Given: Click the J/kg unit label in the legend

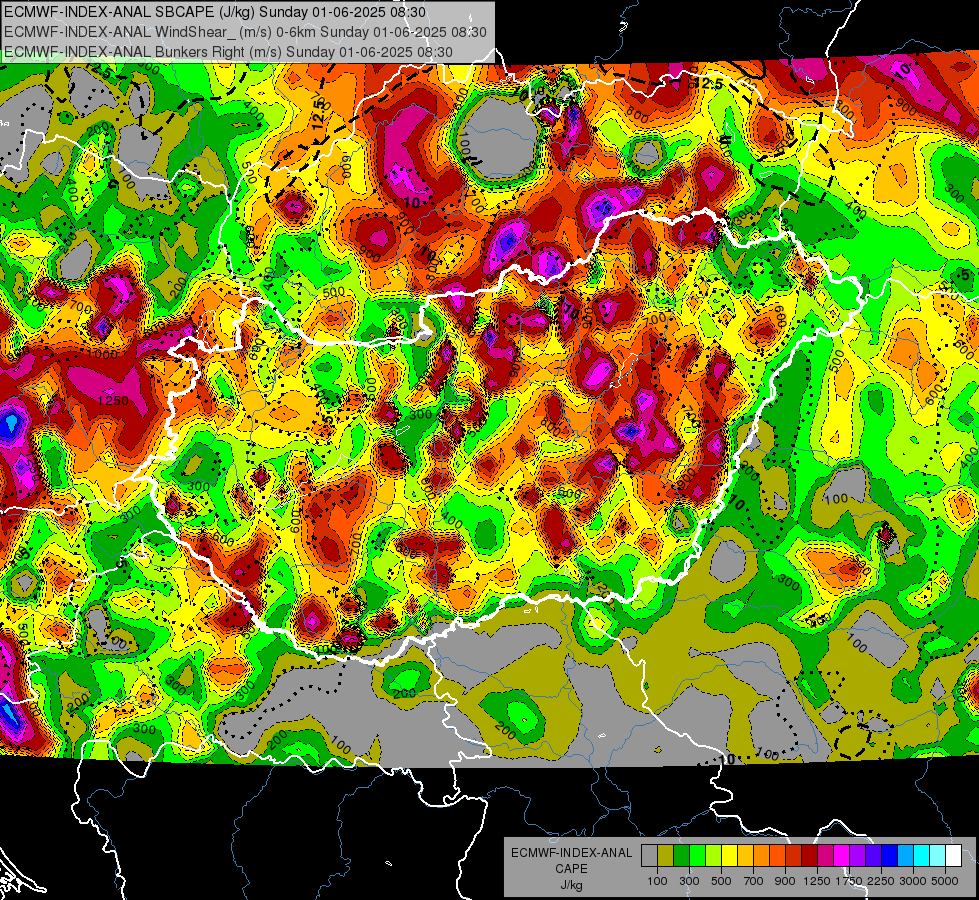Looking at the screenshot, I should 571,885.
